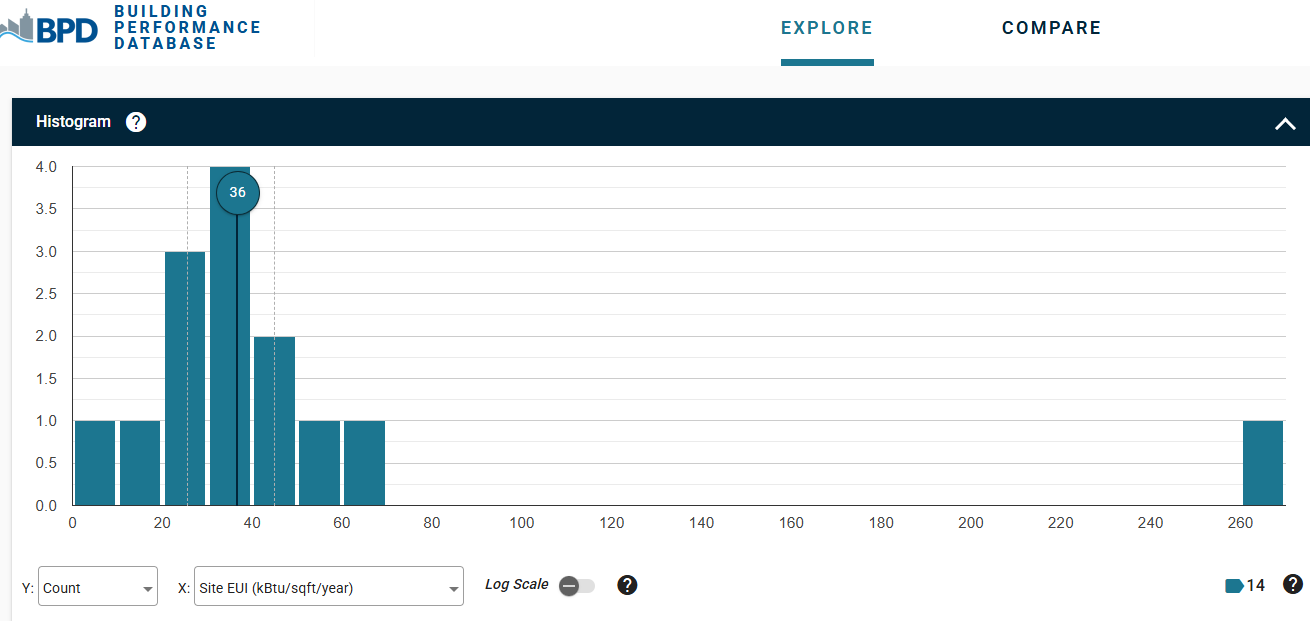Collapse the Histogram panel chevron
The height and width of the screenshot is (621, 1310).
click(x=1285, y=123)
